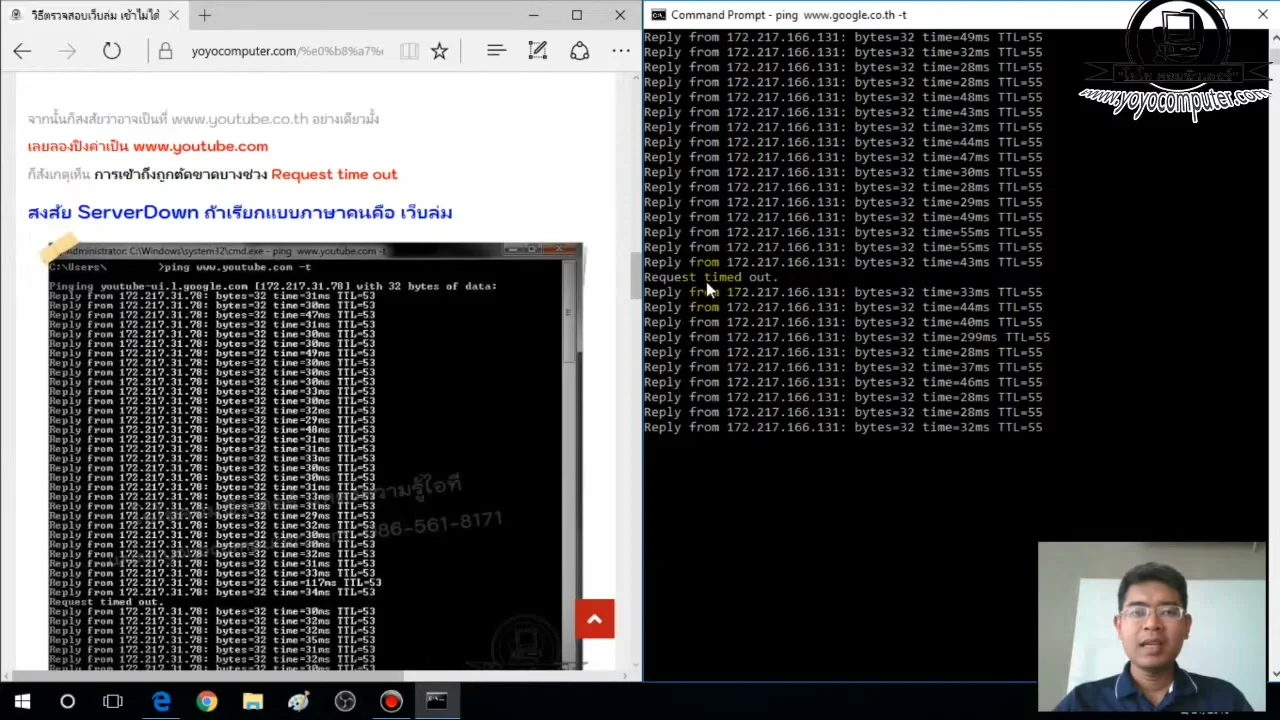Click "Request timed out." line in Command Prompt

pos(710,277)
